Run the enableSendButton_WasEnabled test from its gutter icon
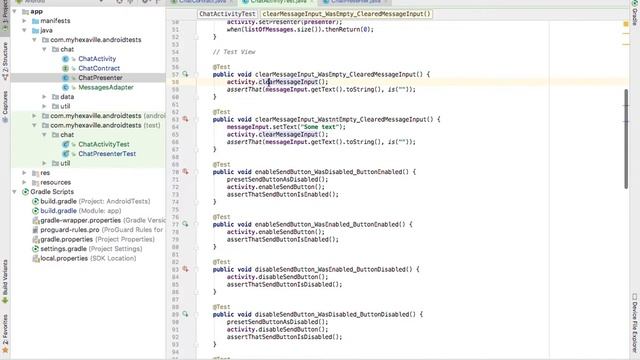The width and height of the screenshot is (640, 360). [x=185, y=224]
